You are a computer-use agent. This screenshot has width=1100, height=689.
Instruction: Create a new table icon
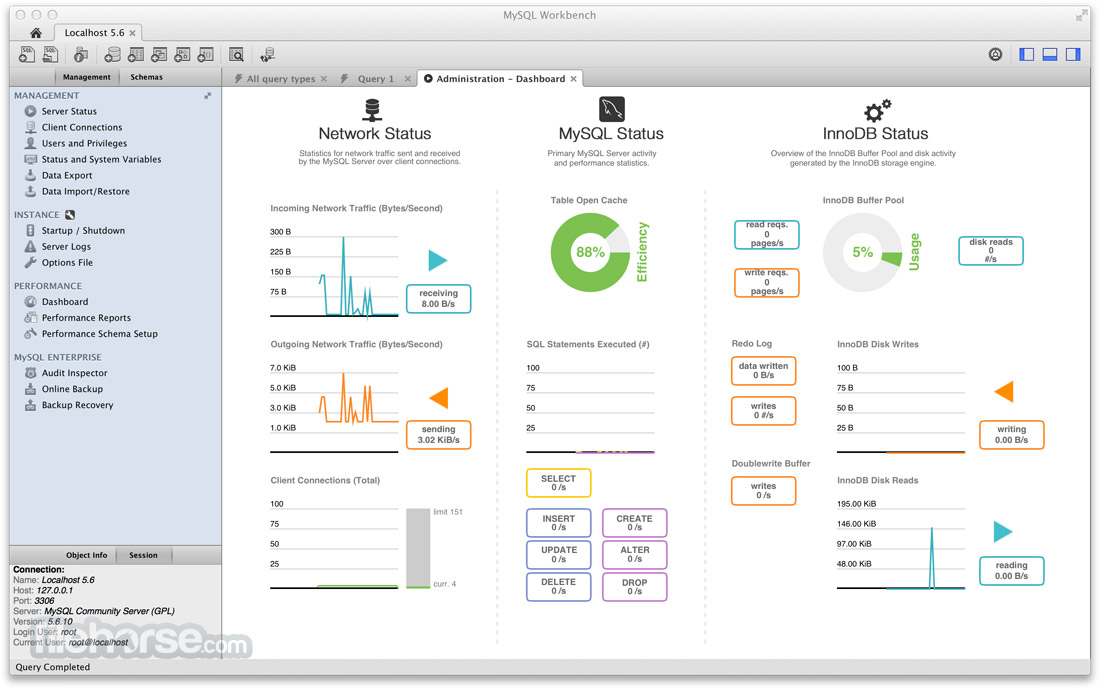pyautogui.click(x=136, y=54)
